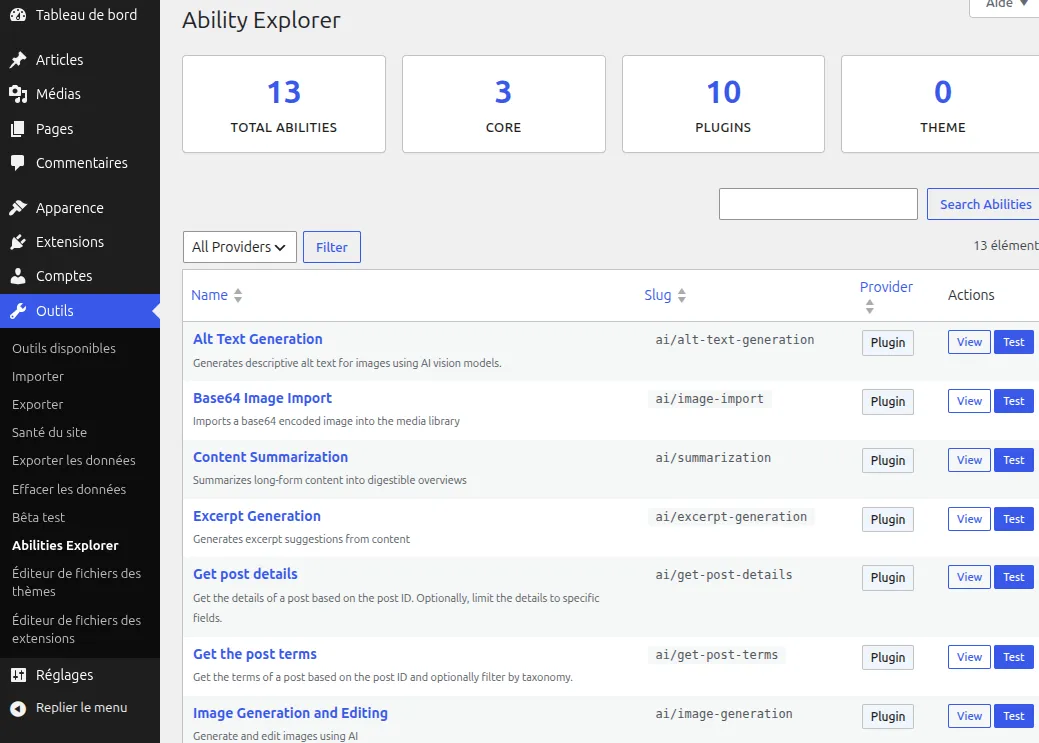This screenshot has height=743, width=1039.
Task: Click the Pages icon in sidebar
Action: [x=18, y=129]
